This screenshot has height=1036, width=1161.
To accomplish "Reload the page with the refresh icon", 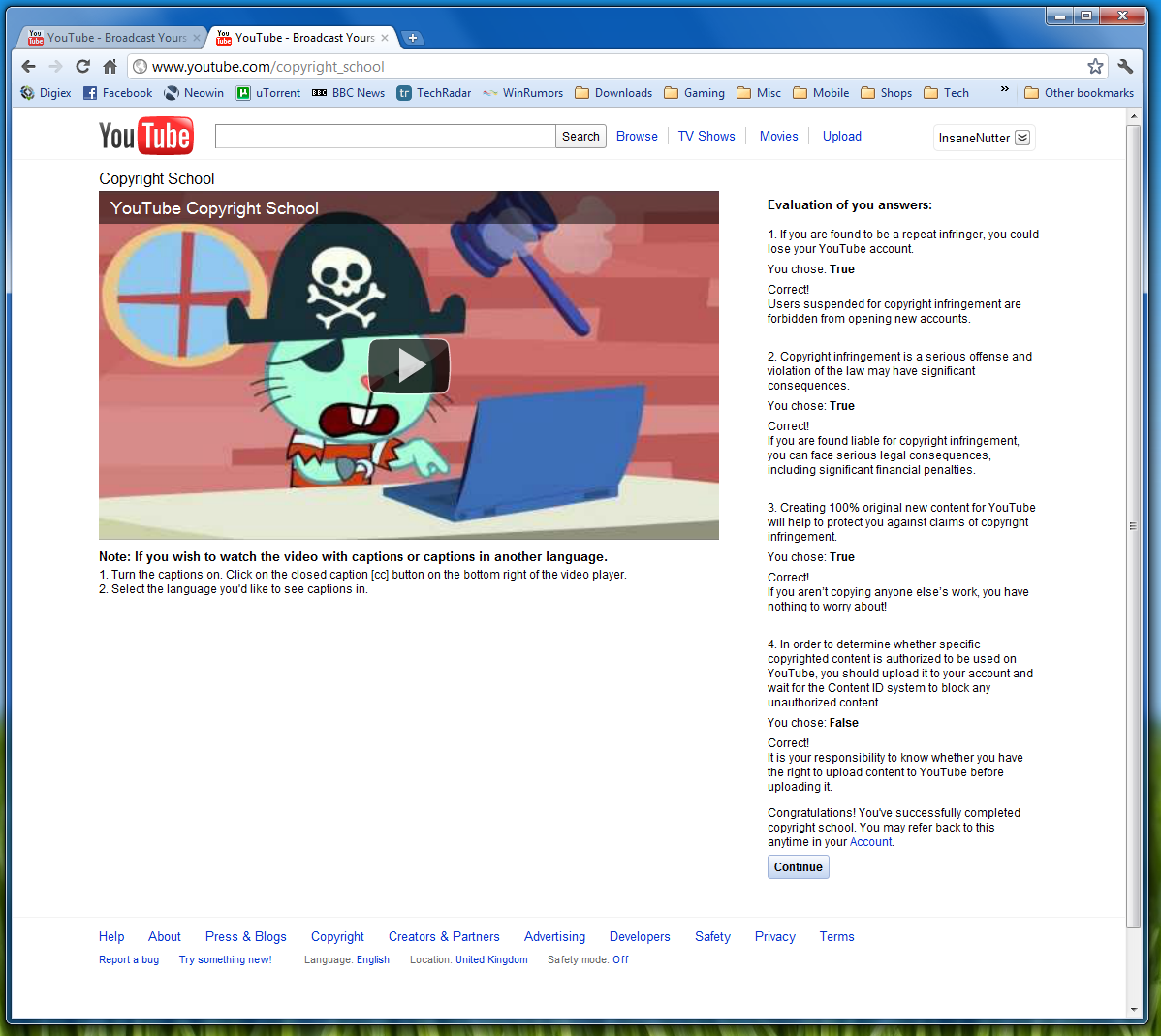I will 83,67.
